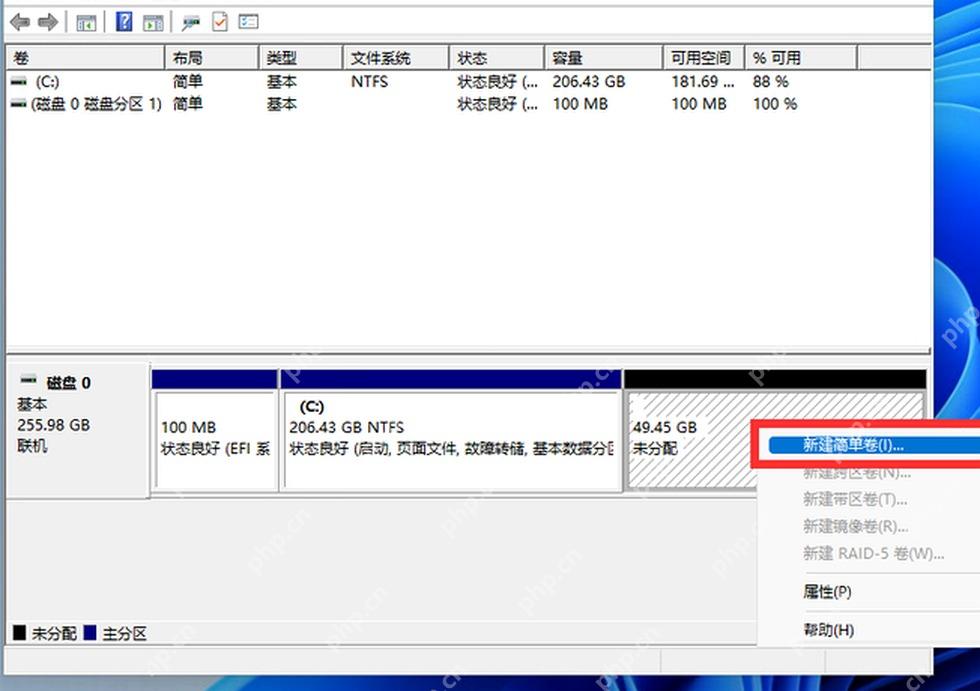Sort by the 布局 column header
980x691 pixels.
[212, 58]
